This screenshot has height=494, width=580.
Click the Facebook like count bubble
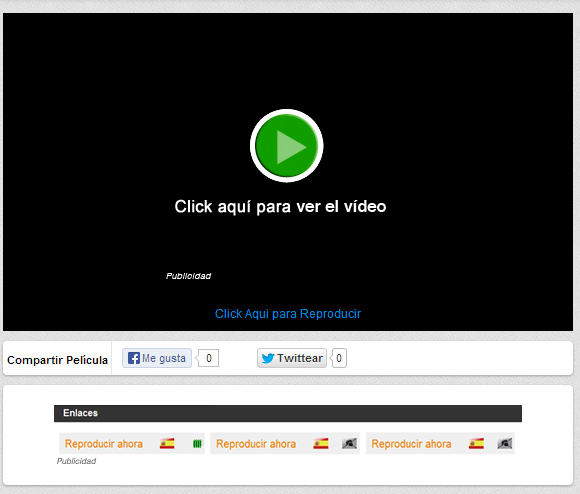208,358
